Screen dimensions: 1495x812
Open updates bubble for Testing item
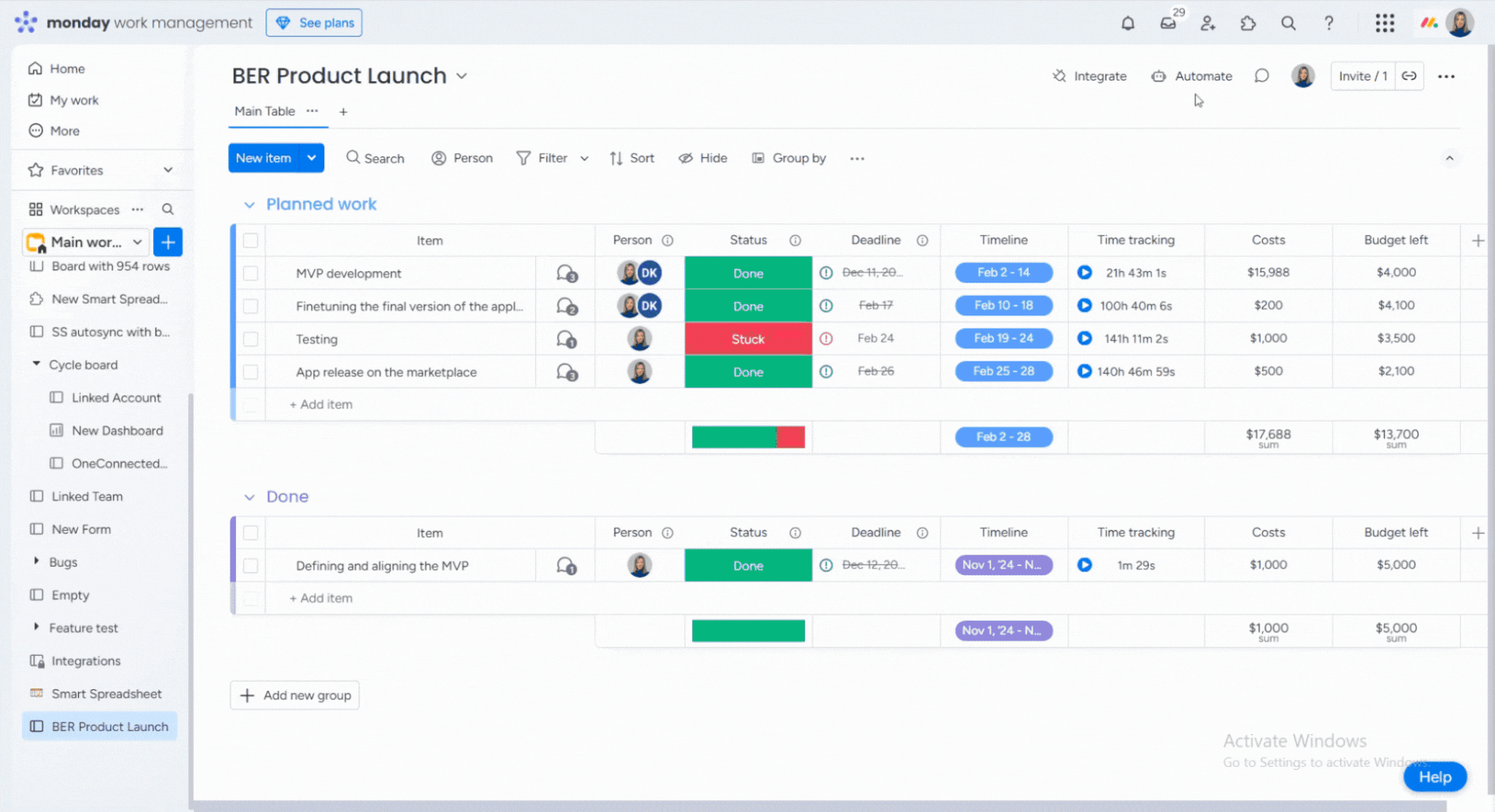566,339
